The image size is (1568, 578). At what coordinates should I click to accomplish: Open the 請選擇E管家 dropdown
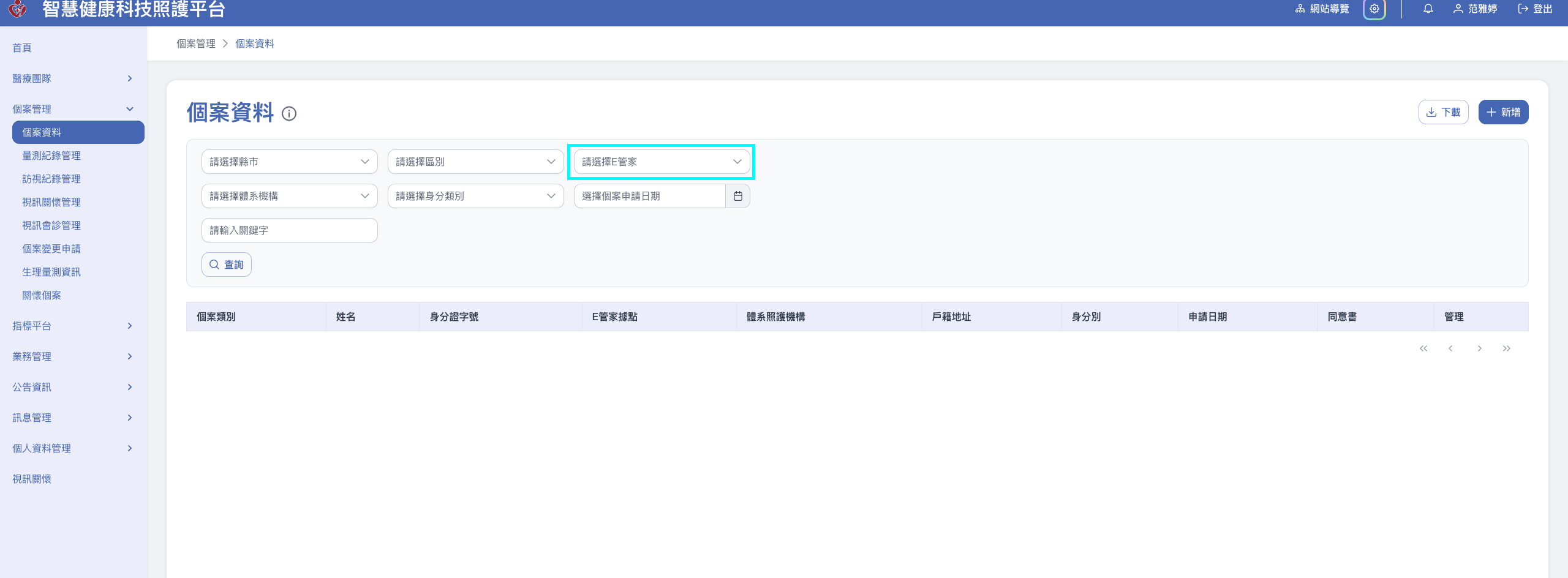click(661, 162)
